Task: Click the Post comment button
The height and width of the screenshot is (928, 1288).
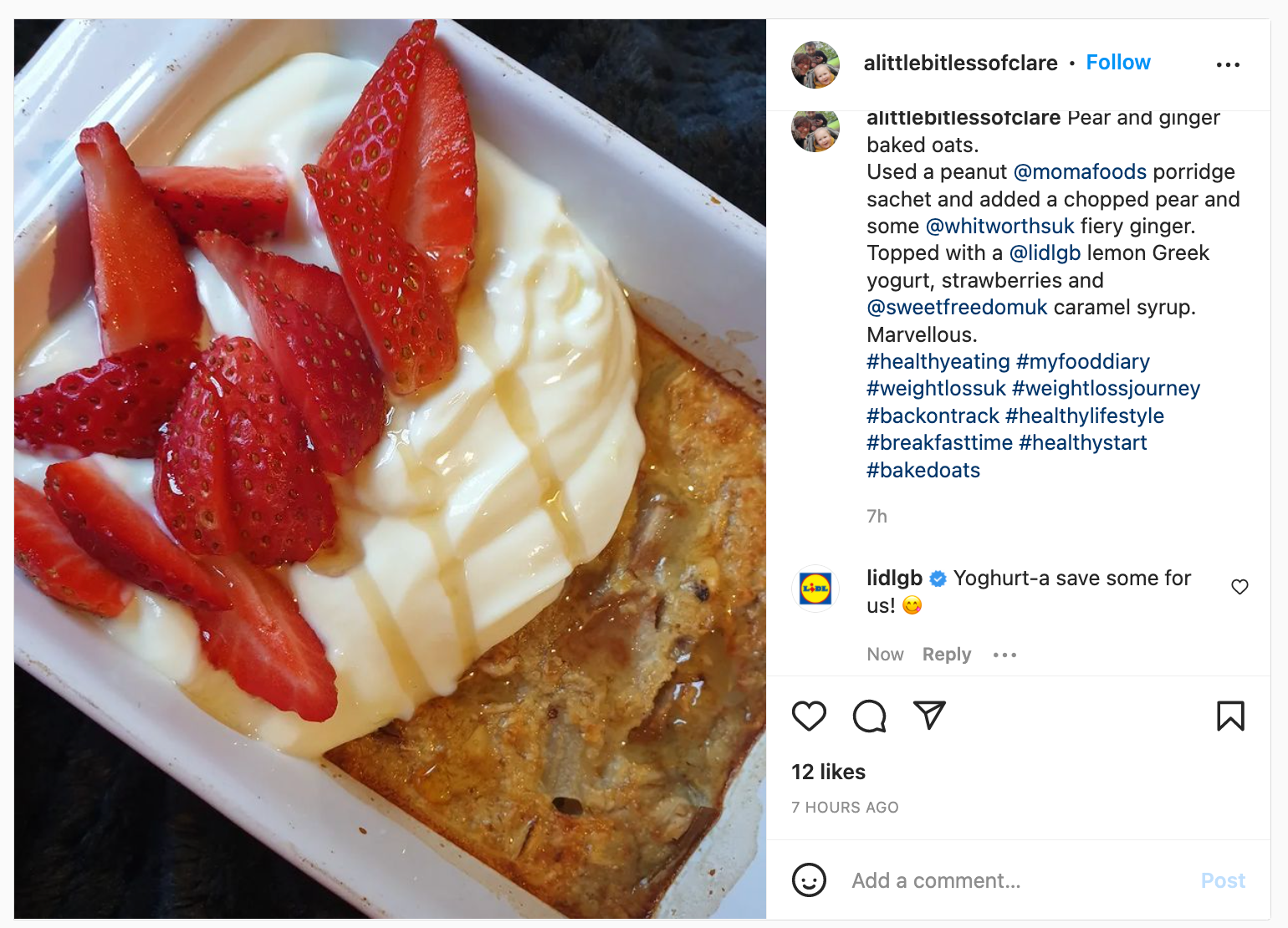Action: [1223, 880]
